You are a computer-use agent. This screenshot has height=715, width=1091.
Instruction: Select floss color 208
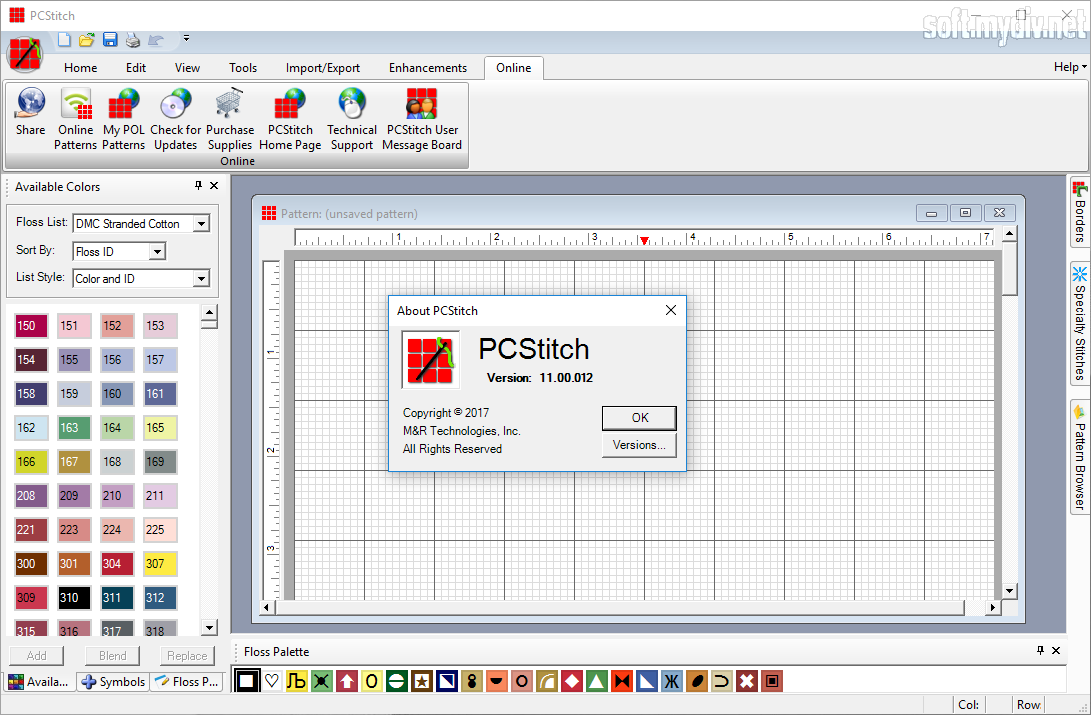[31, 496]
